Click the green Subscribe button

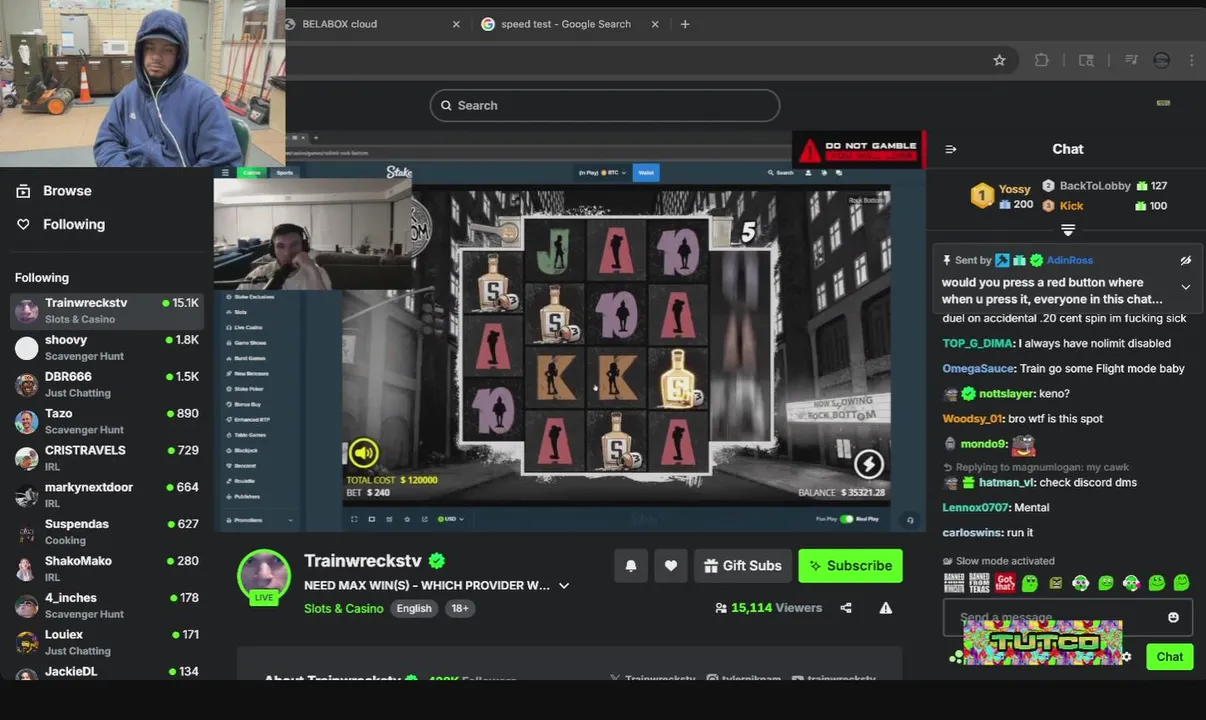851,566
